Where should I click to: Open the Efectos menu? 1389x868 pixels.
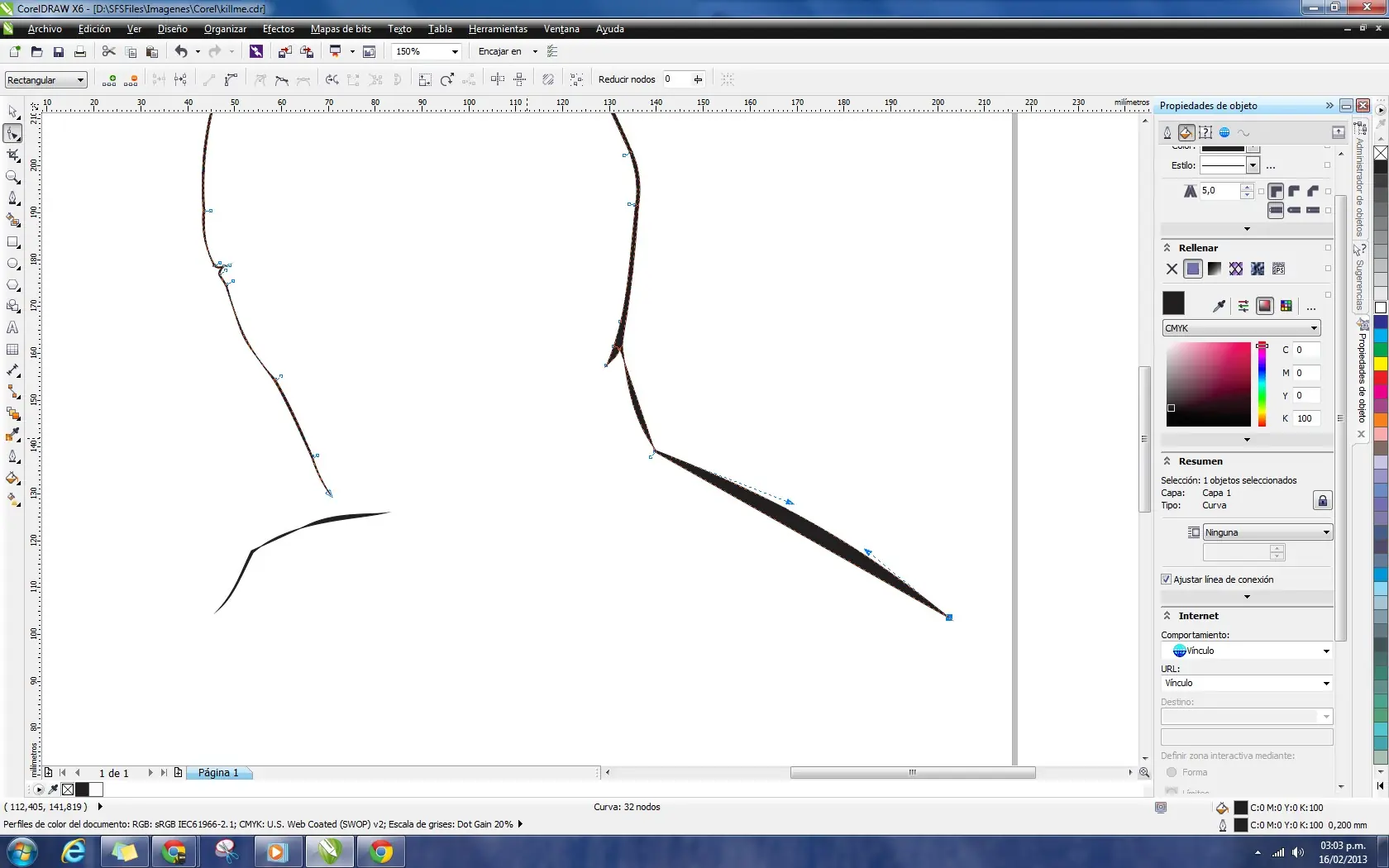(279, 29)
